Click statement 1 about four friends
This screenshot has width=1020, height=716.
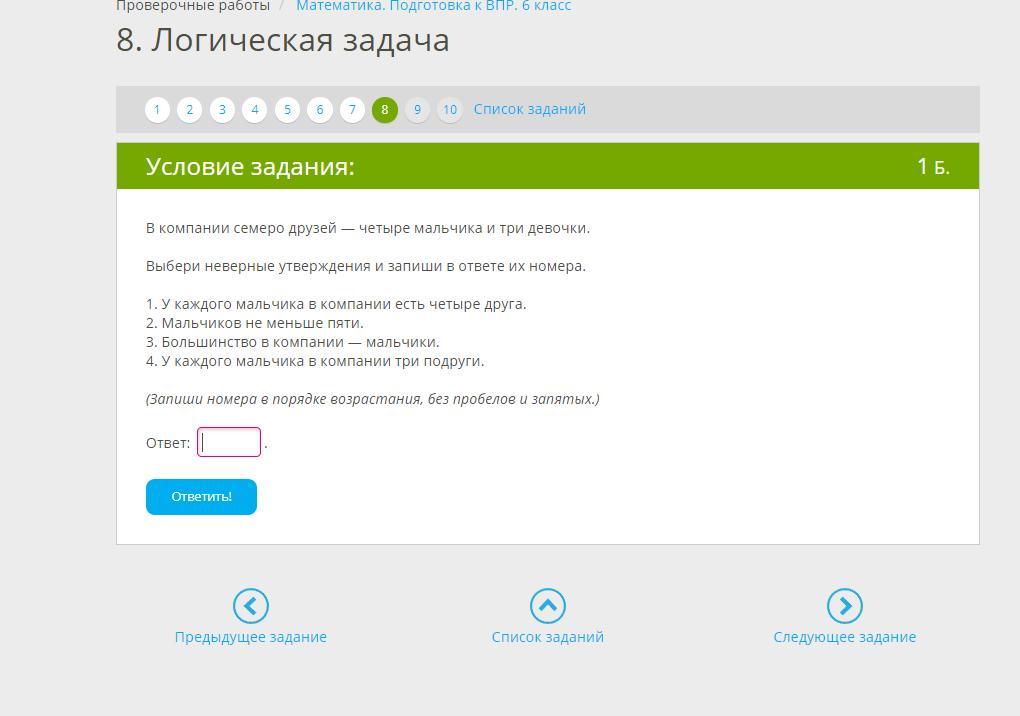click(336, 304)
